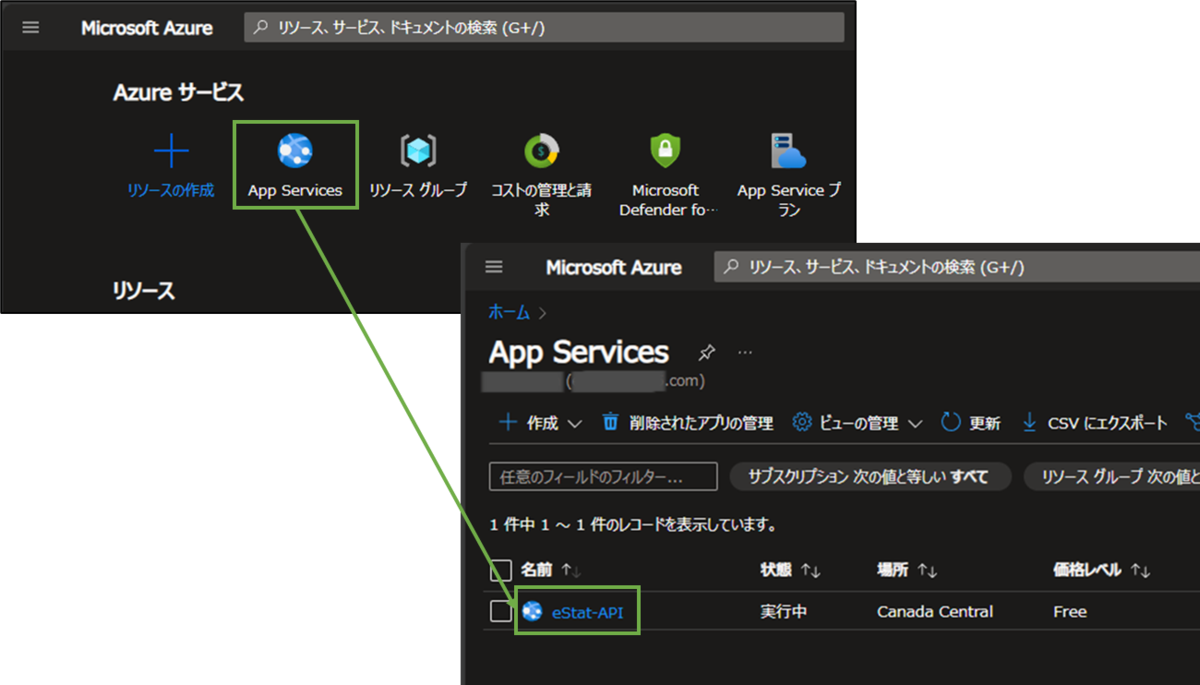Click 削除されたアプリの管理 toolbar button

(x=688, y=423)
